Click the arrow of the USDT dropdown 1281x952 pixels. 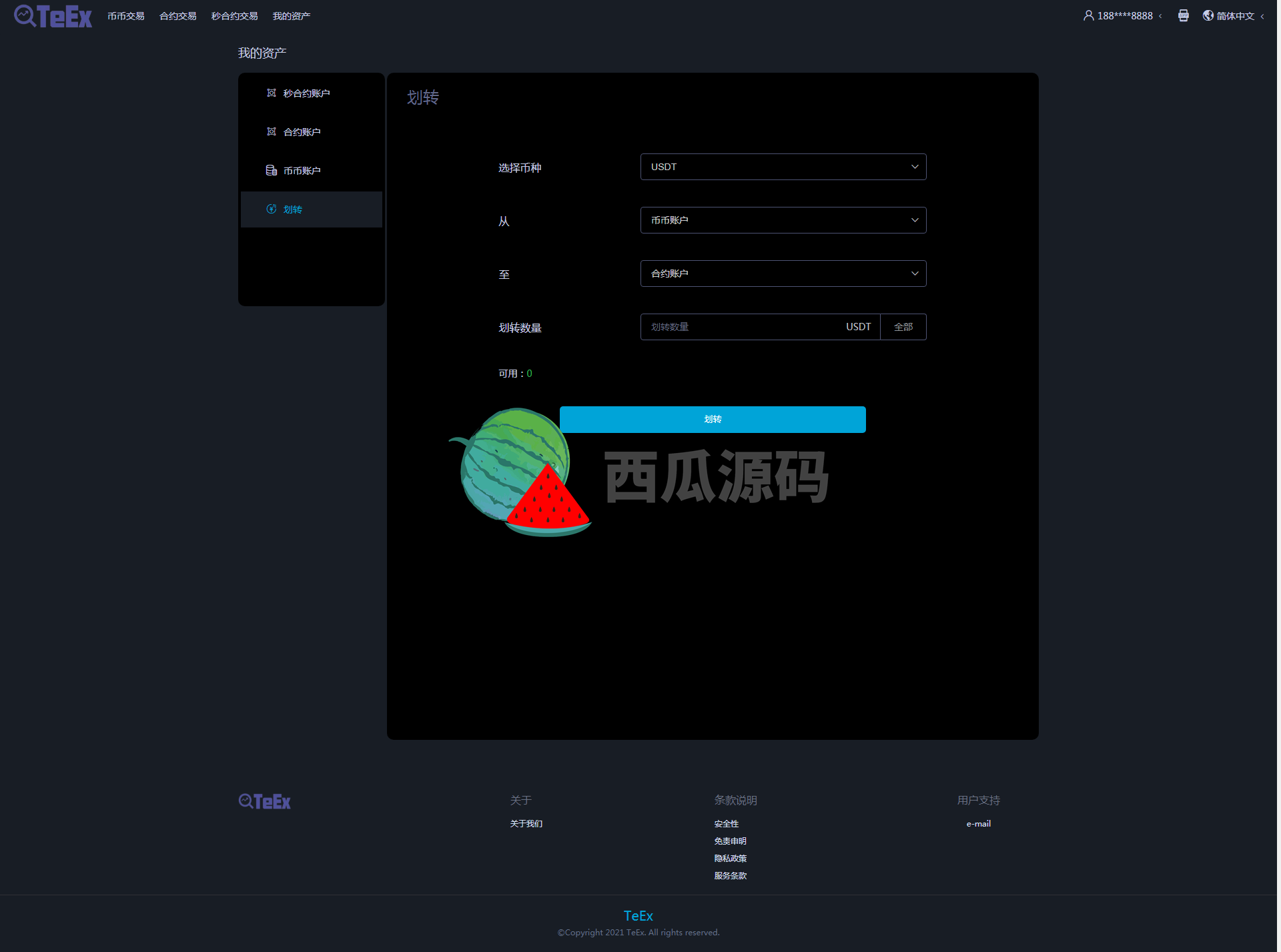click(915, 167)
